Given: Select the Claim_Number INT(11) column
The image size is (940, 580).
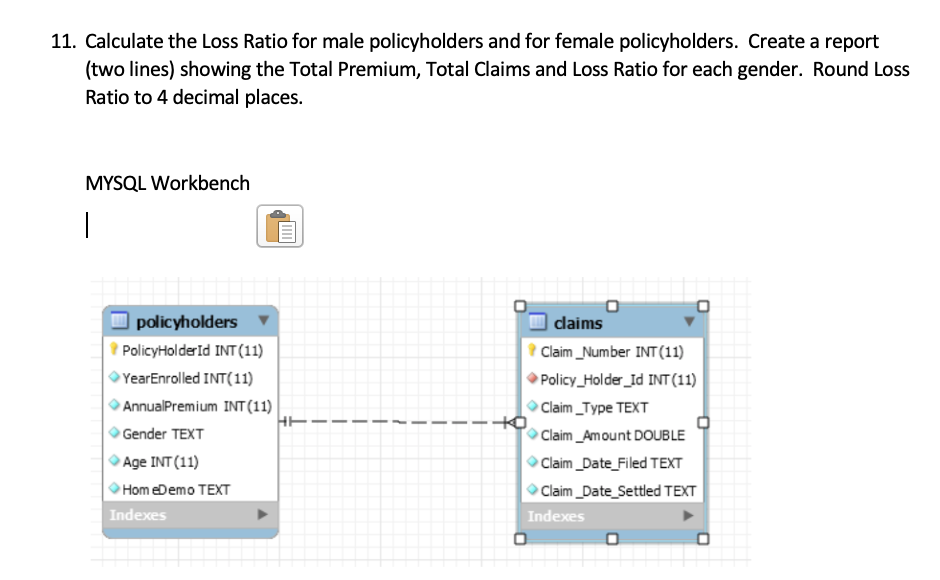Looking at the screenshot, I should 612,351.
